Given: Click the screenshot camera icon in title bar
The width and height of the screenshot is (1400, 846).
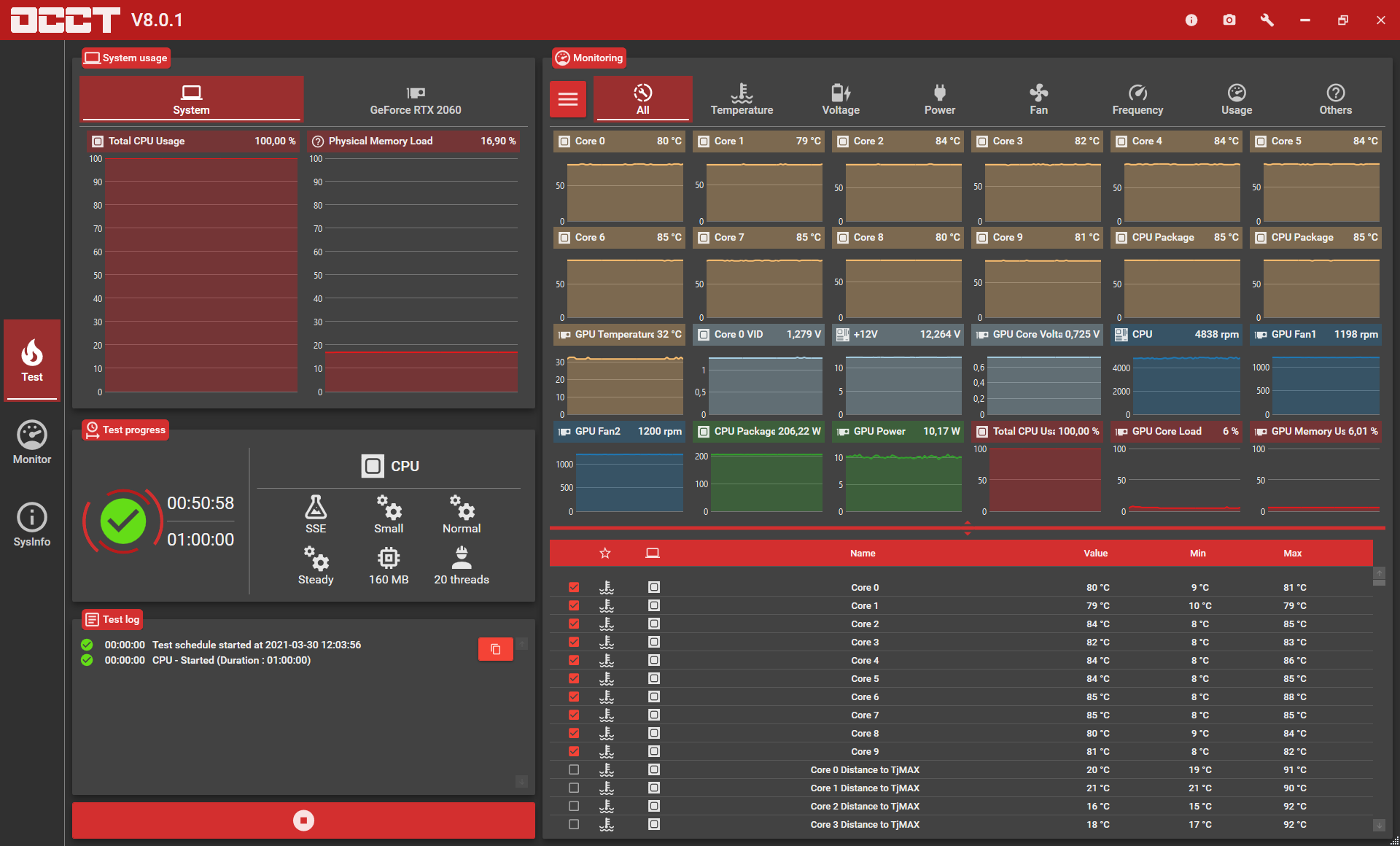Looking at the screenshot, I should click(x=1229, y=20).
